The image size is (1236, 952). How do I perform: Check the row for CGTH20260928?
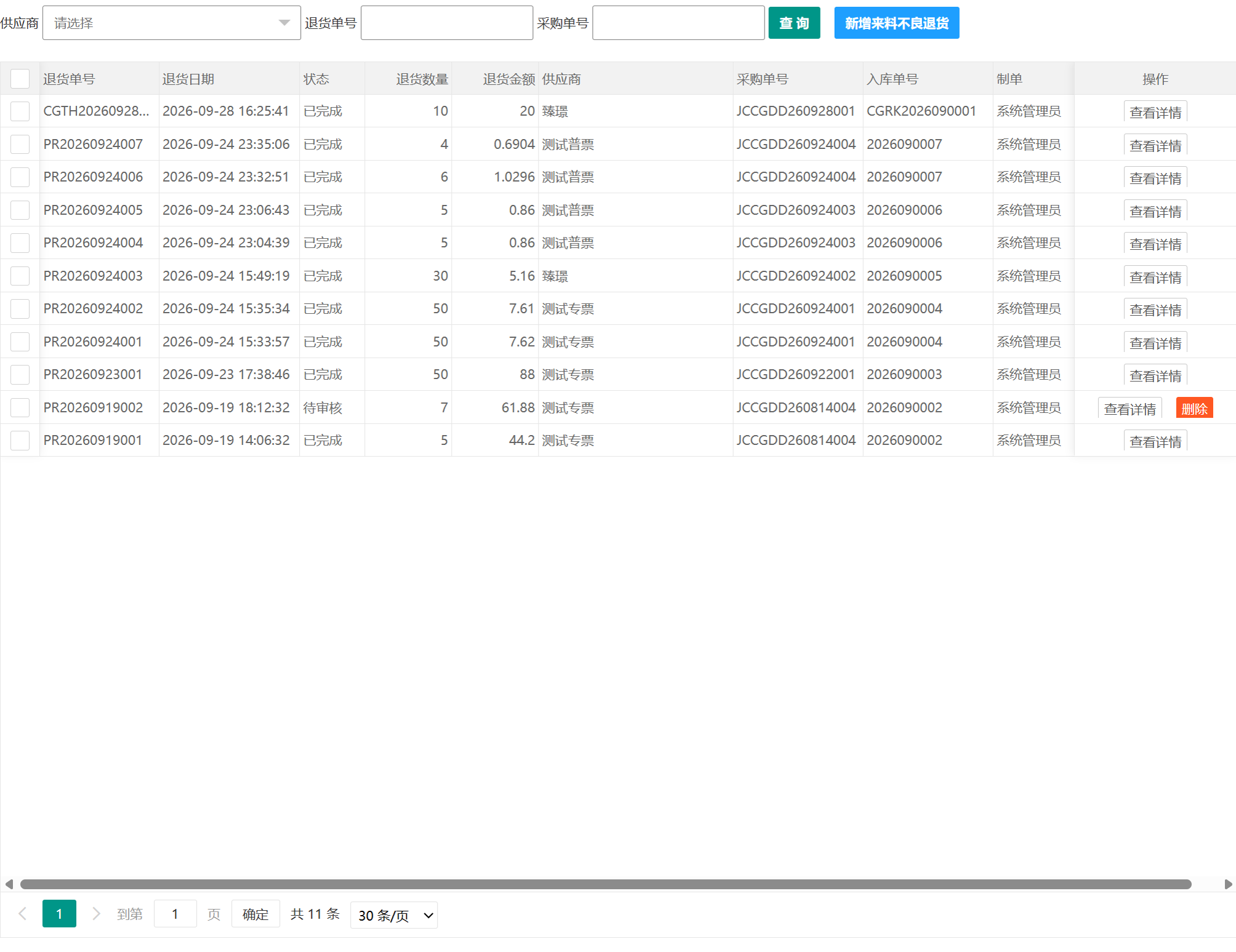point(20,111)
